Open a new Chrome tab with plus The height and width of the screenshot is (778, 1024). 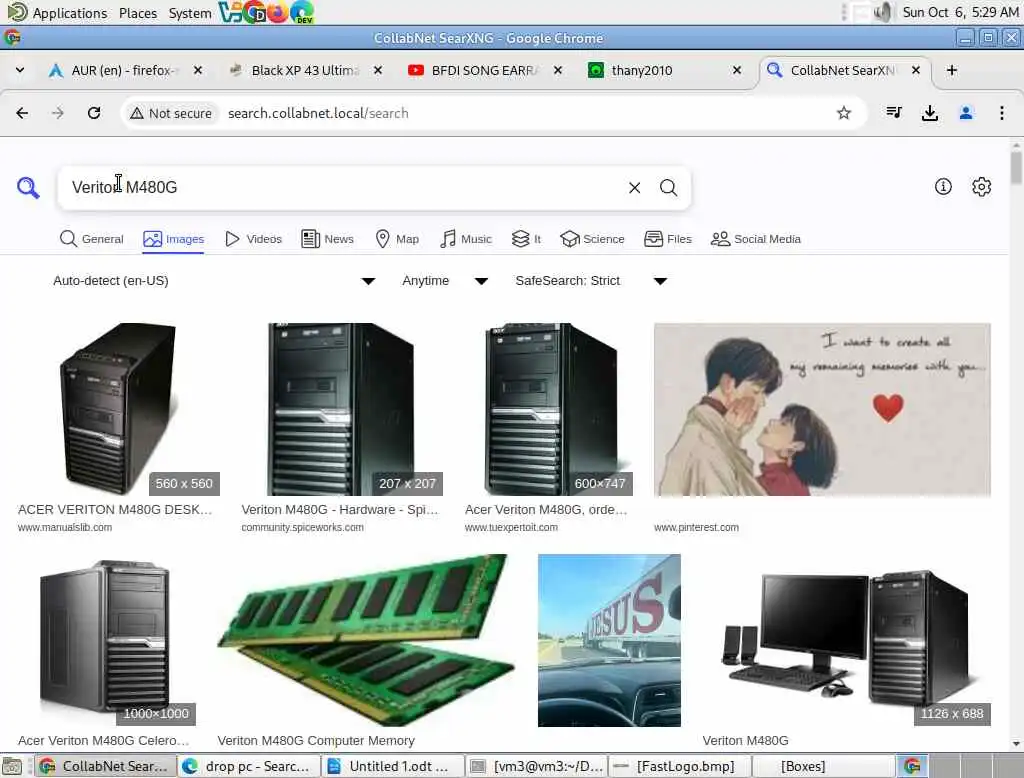952,70
